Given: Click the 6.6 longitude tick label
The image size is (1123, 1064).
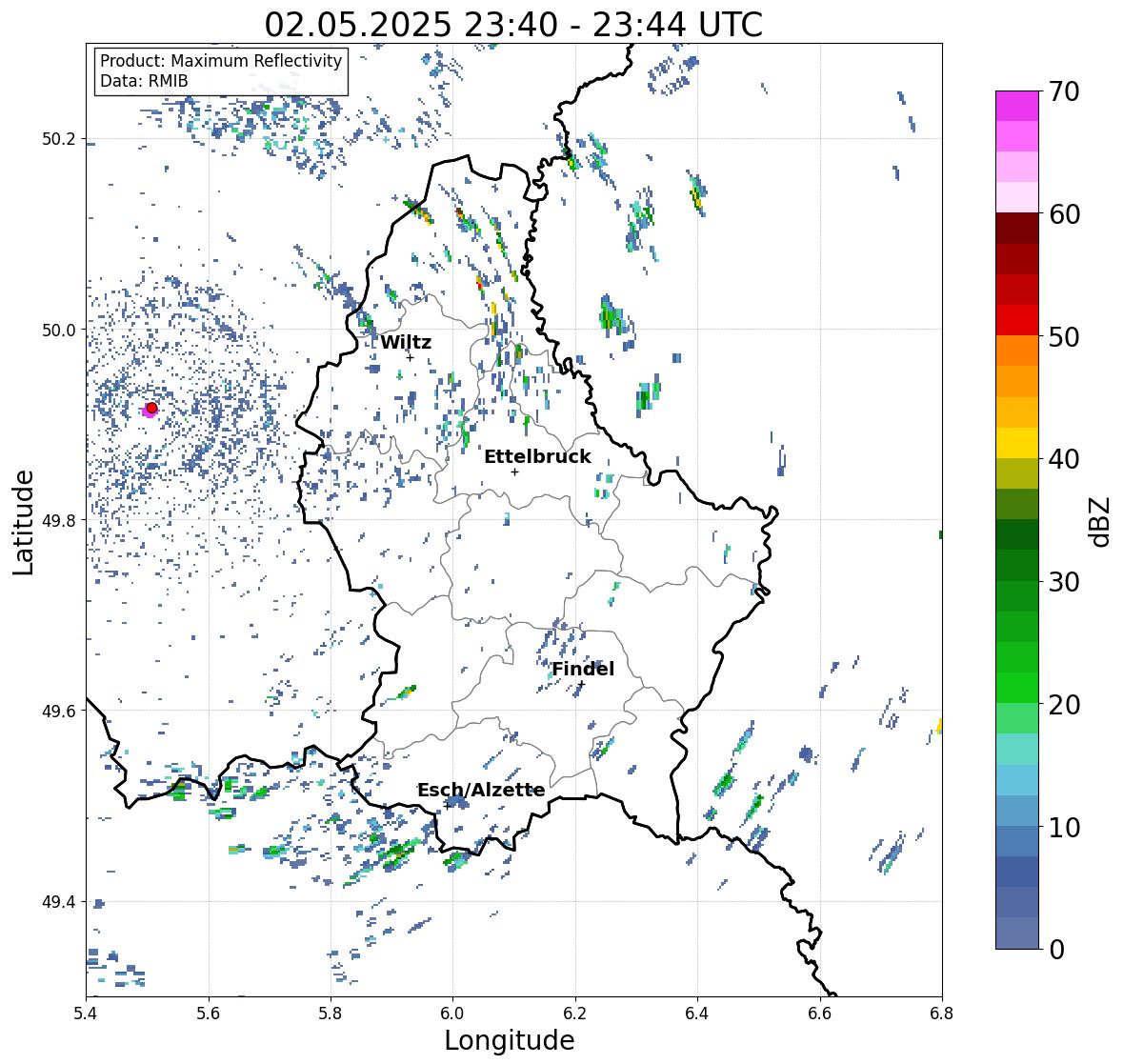Looking at the screenshot, I should coord(819,1013).
